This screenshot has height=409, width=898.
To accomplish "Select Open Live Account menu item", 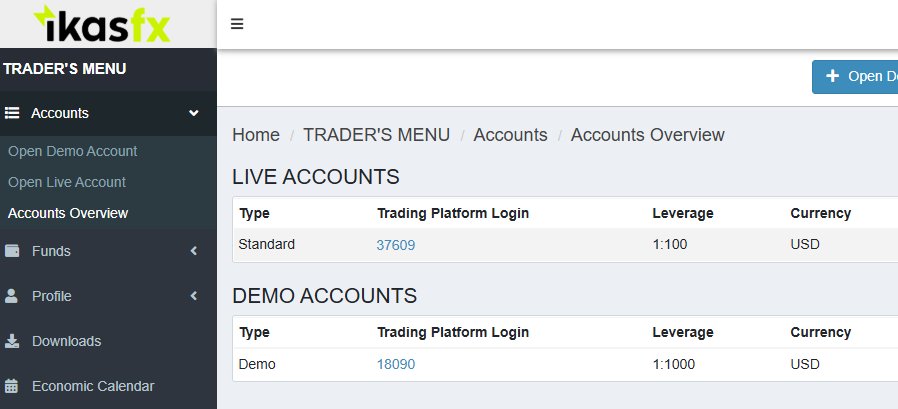I will click(x=67, y=182).
